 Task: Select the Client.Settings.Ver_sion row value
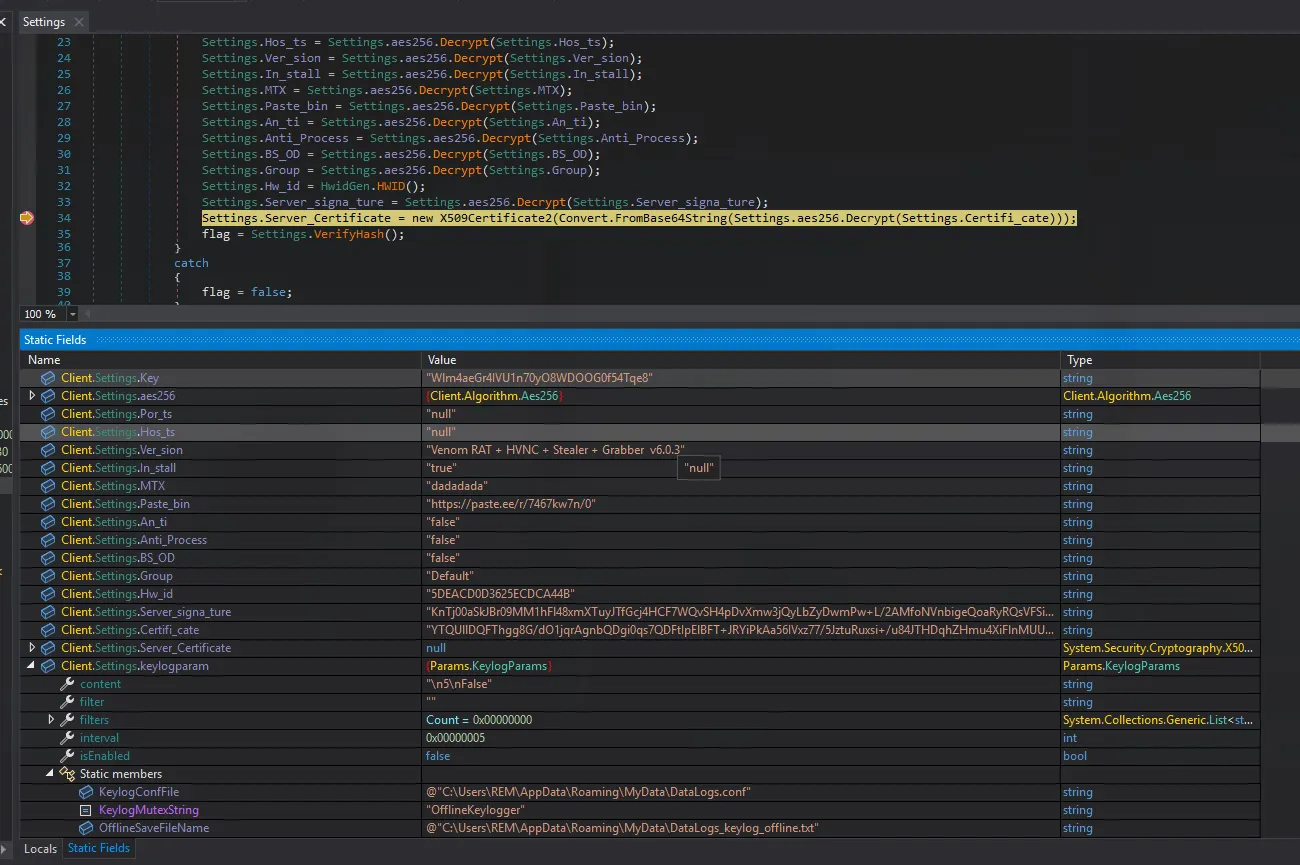coord(555,450)
